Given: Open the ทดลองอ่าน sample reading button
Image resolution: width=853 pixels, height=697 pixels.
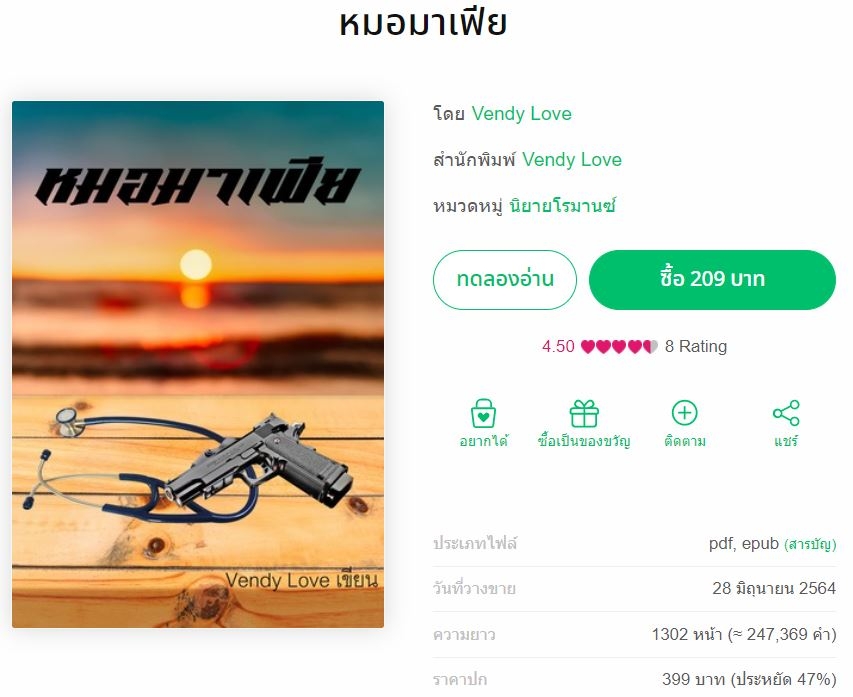Looking at the screenshot, I should [505, 280].
